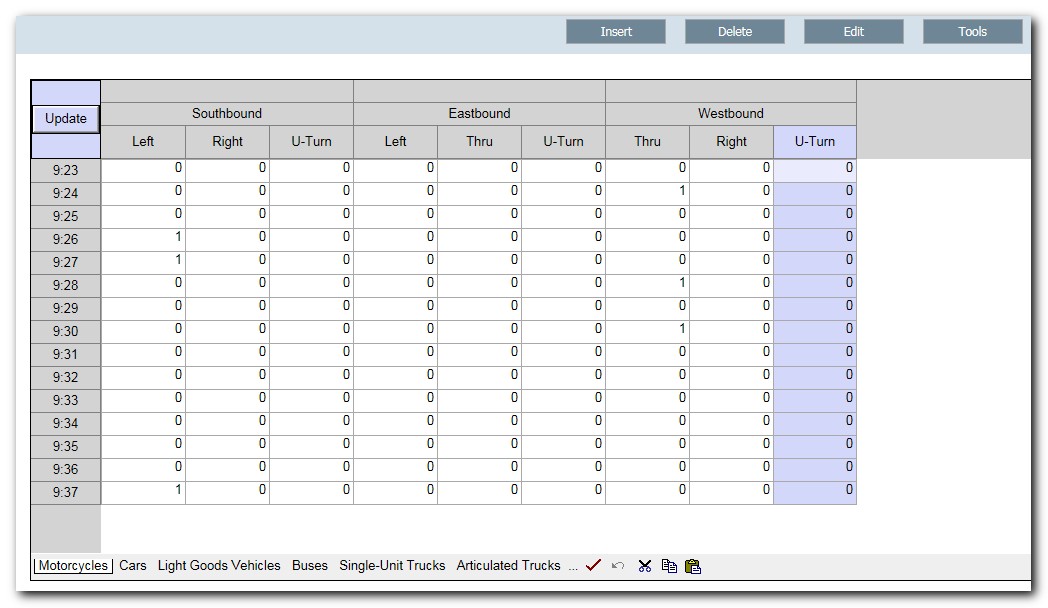Select the Westbound U-Turn column header
Viewport: 1048px width, 608px height.
coord(815,141)
